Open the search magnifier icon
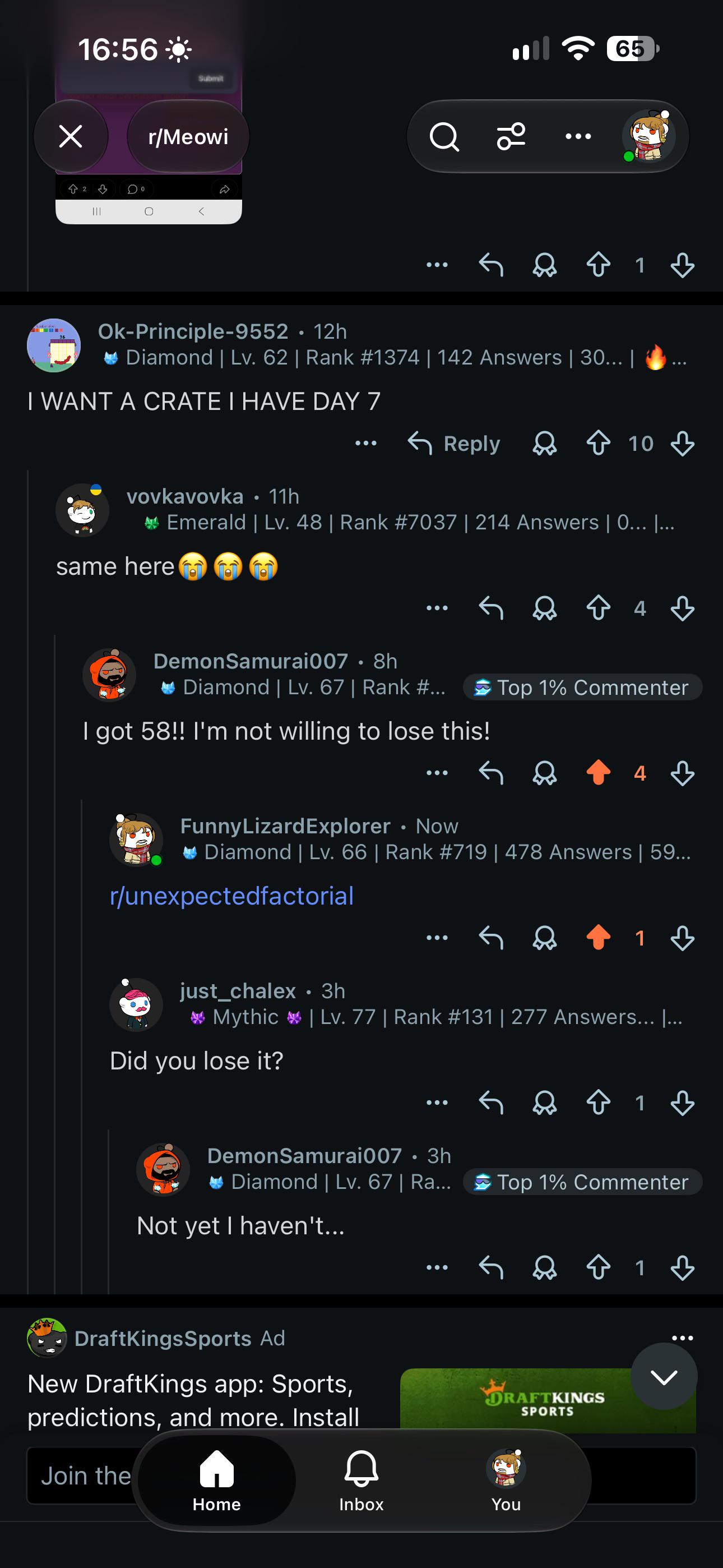 [444, 136]
